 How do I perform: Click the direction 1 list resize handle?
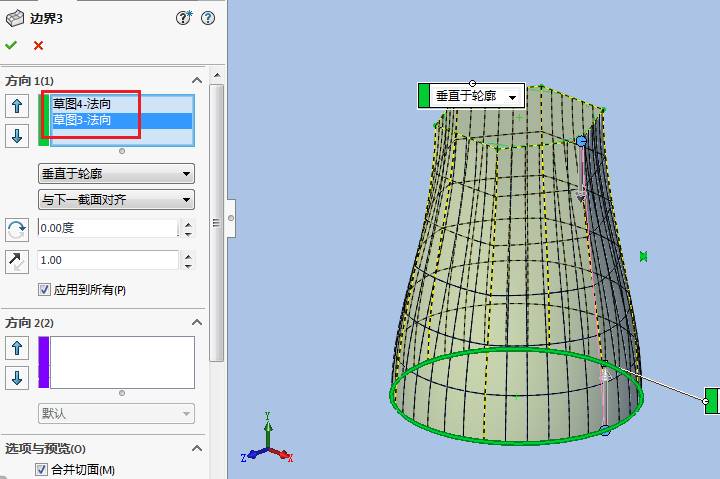pos(122,151)
